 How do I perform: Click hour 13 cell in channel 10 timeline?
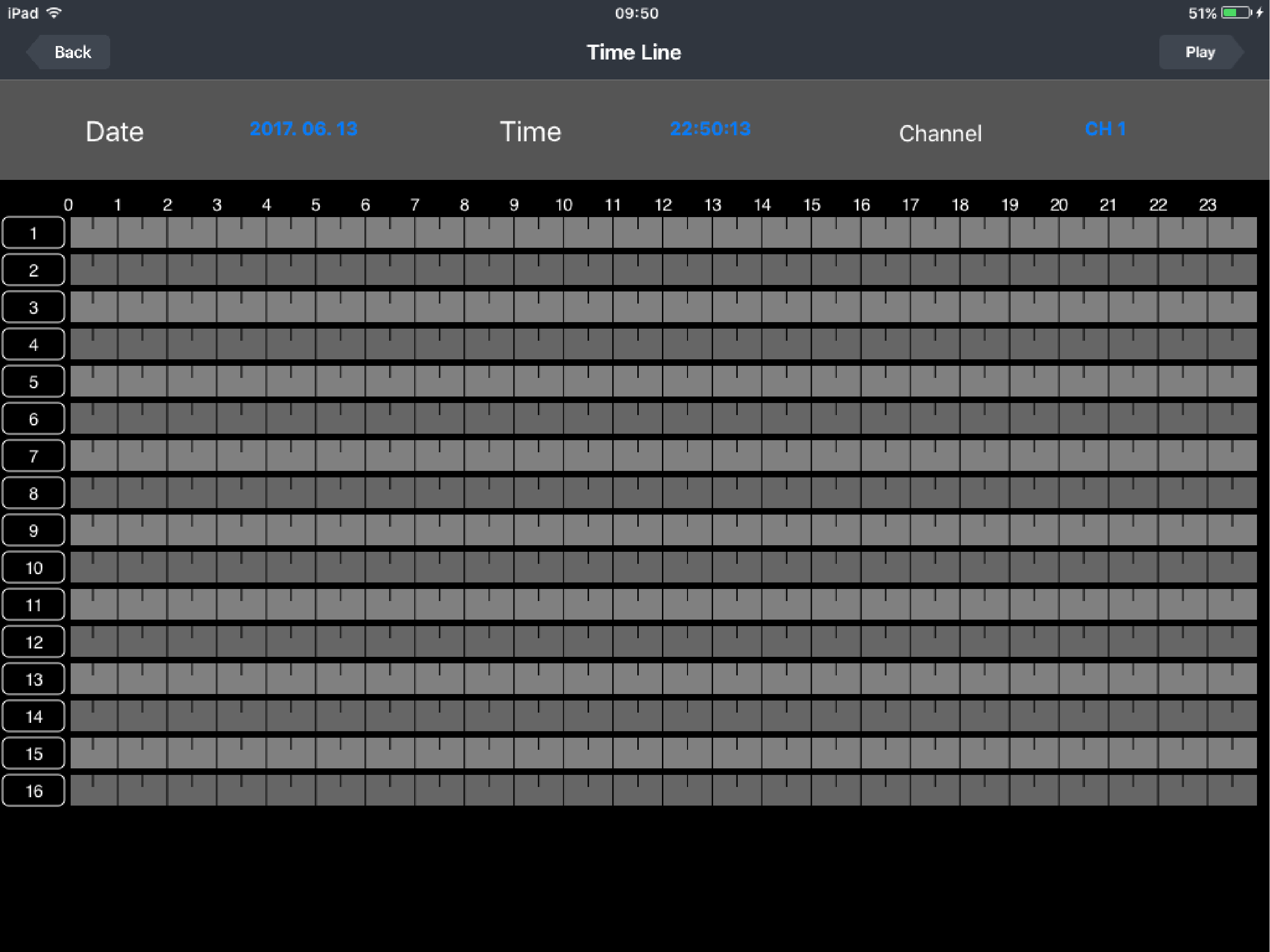pos(737,567)
